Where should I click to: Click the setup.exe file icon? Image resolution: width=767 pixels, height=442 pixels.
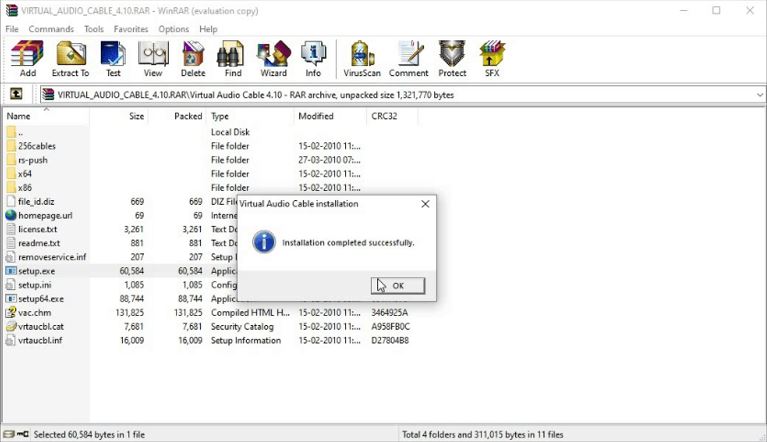point(11,271)
